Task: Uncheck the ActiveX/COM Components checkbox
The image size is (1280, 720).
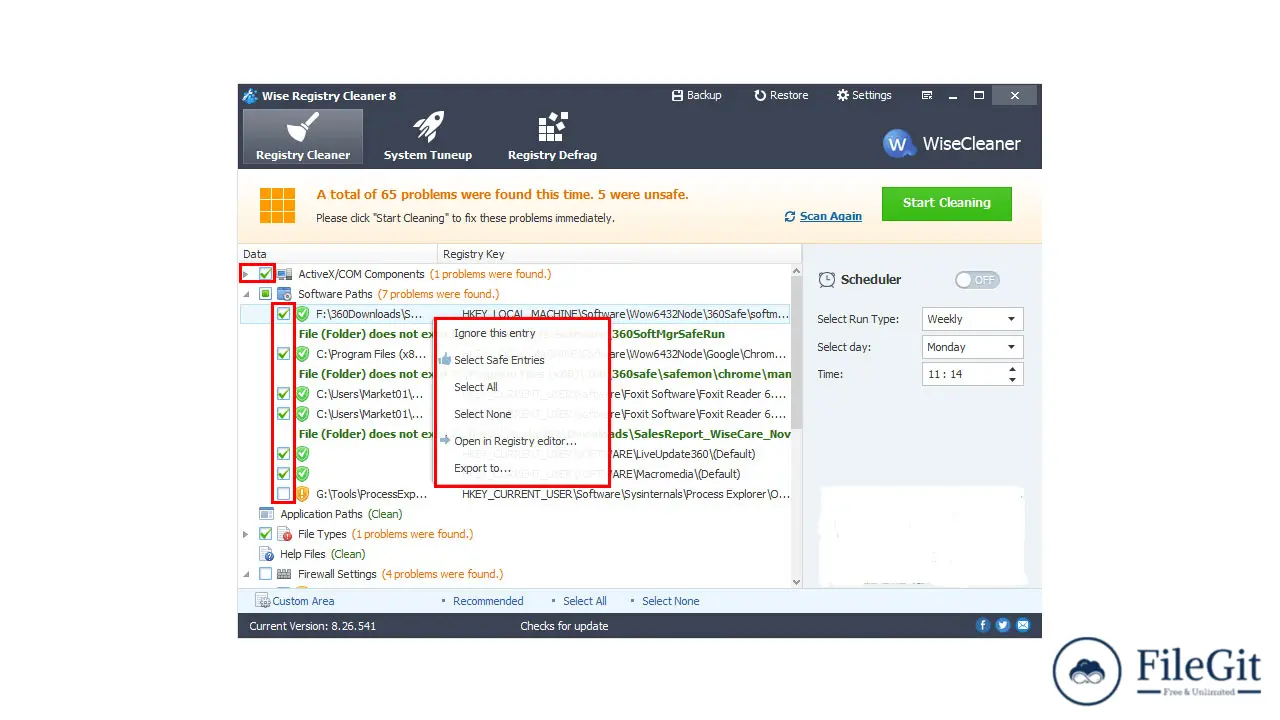Action: click(265, 274)
